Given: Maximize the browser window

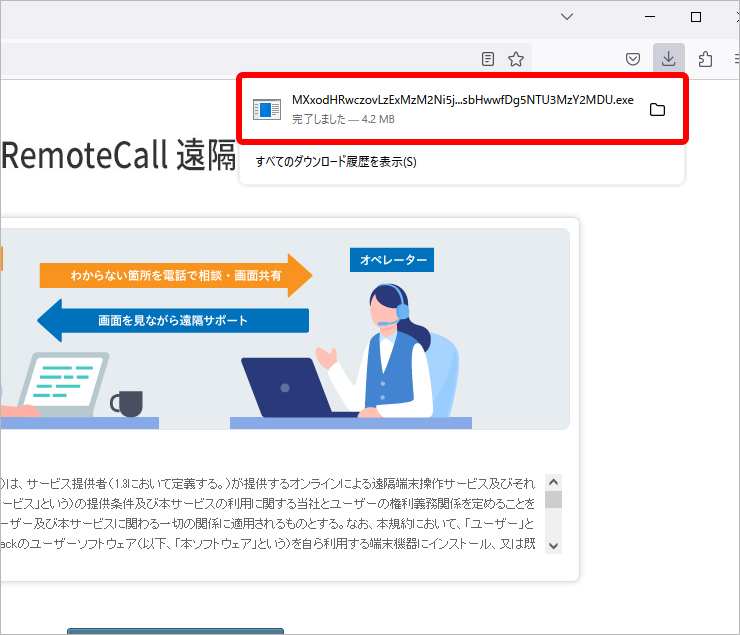Looking at the screenshot, I should (x=696, y=17).
